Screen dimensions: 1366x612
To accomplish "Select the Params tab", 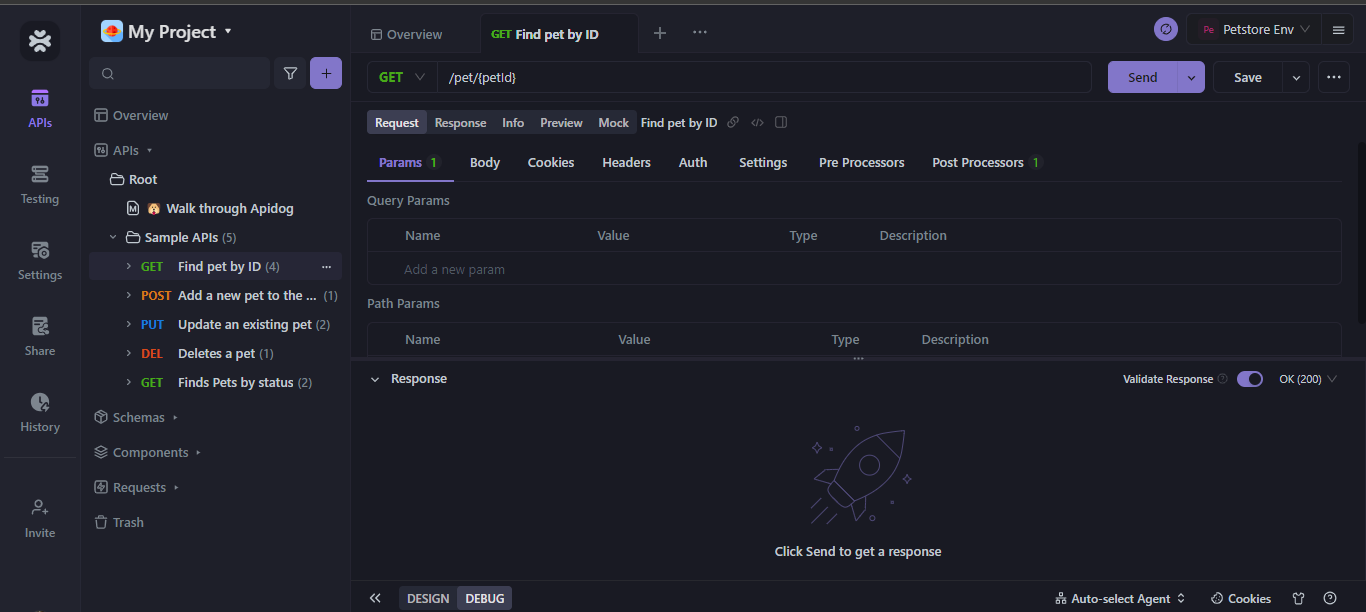I will pyautogui.click(x=408, y=162).
